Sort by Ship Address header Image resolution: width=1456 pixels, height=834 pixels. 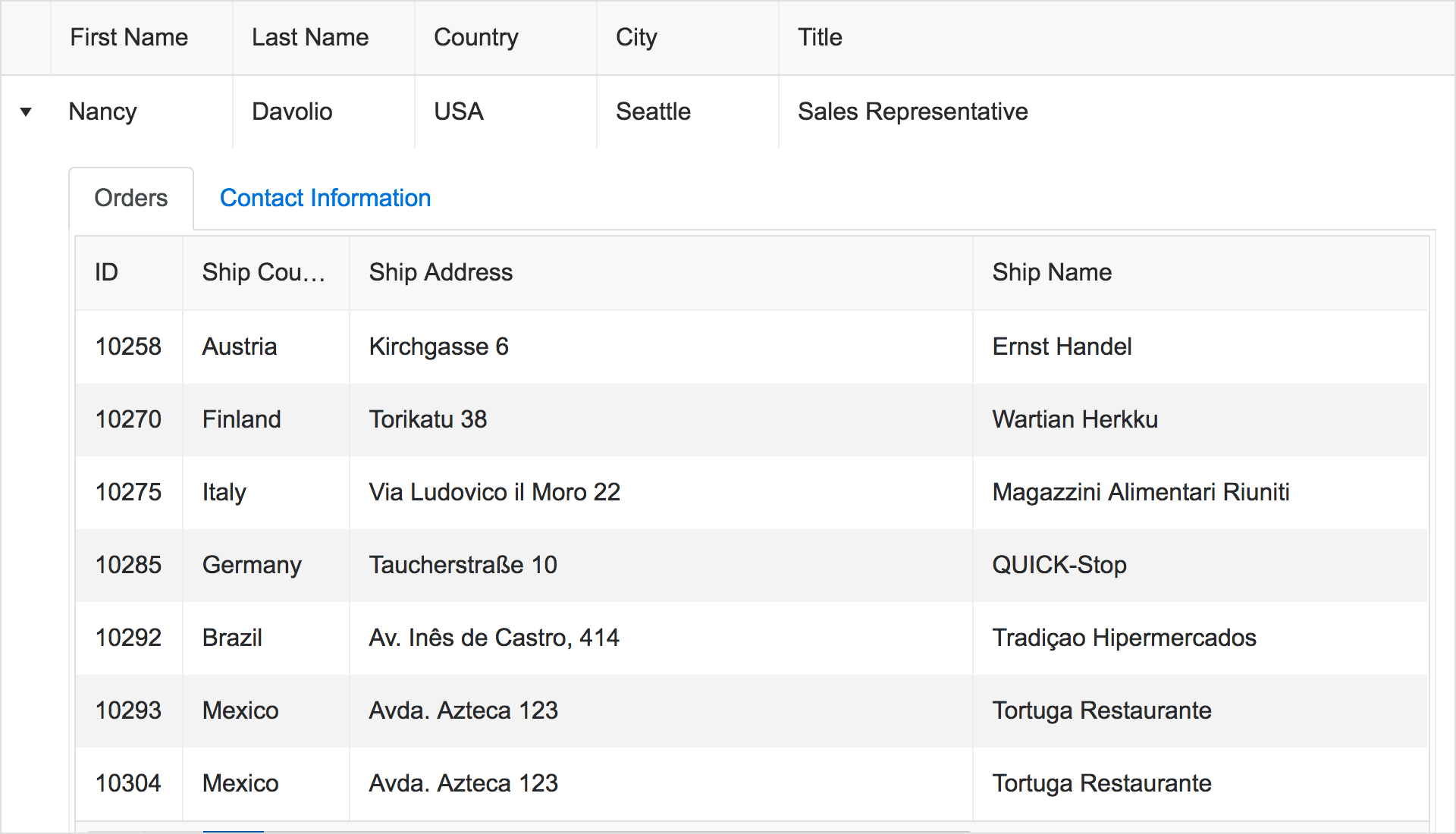tap(441, 272)
